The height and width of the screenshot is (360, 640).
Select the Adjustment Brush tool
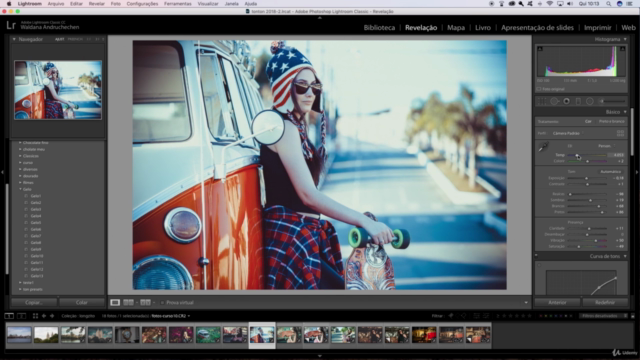[x=612, y=101]
